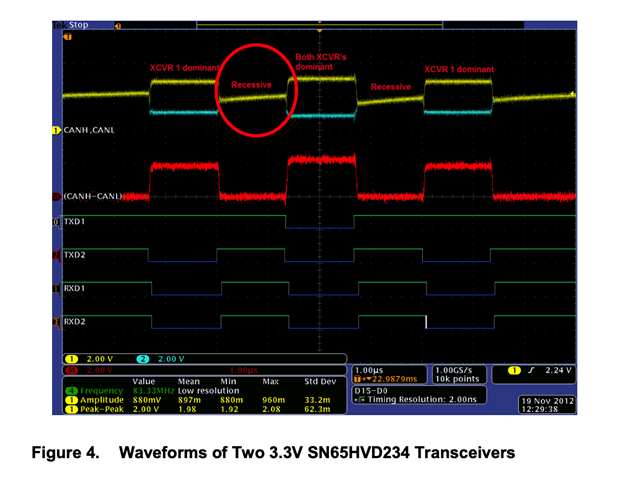Click the 22.9879ms delay readout
Screen dimensions: 619x480
pos(394,379)
